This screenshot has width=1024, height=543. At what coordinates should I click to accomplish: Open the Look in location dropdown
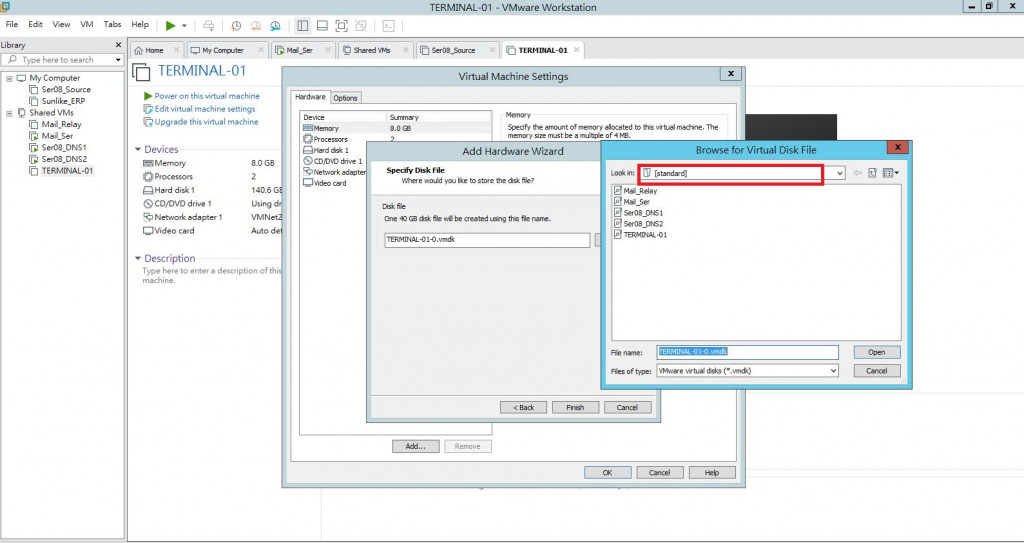click(x=839, y=173)
